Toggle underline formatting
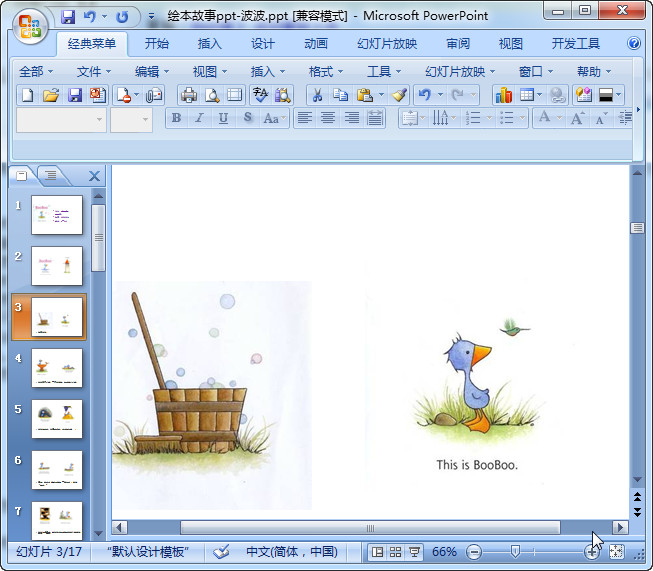 (223, 118)
